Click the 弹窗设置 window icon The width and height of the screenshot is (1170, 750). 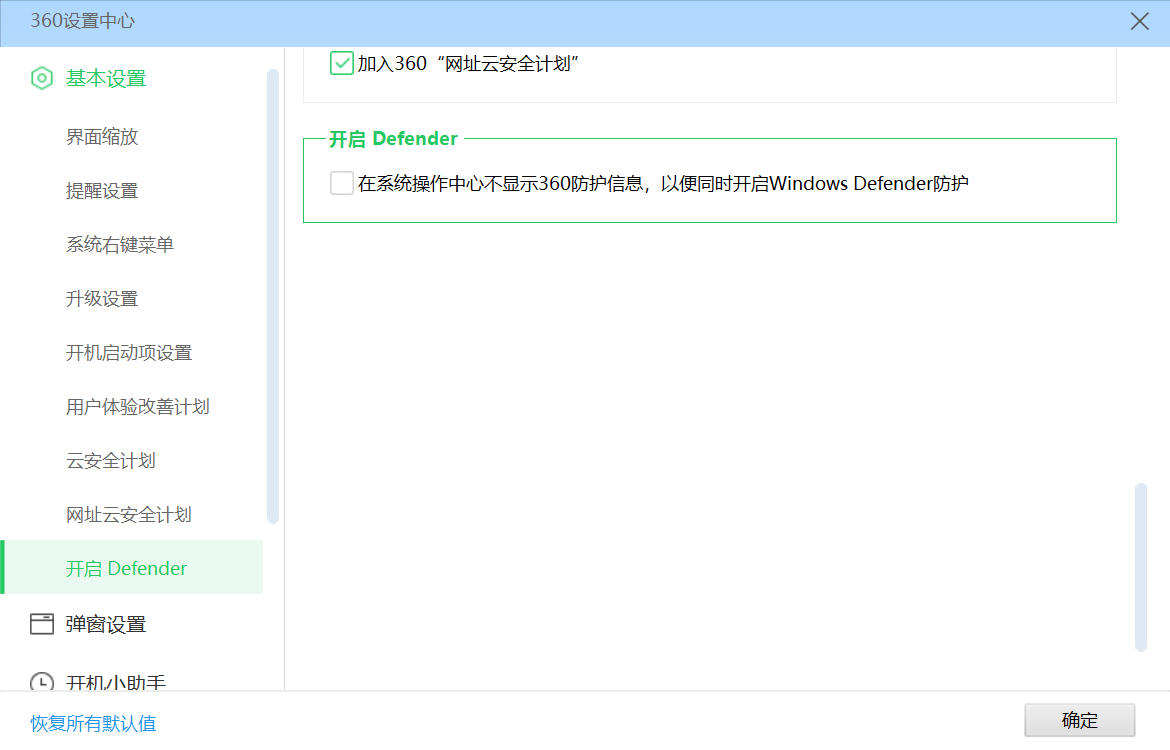42,624
